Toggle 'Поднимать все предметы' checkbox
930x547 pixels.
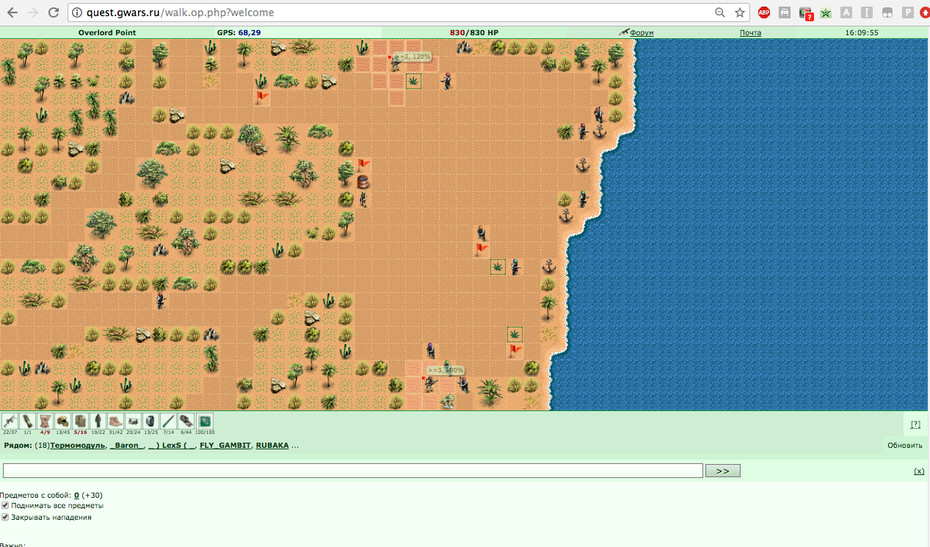pos(5,505)
